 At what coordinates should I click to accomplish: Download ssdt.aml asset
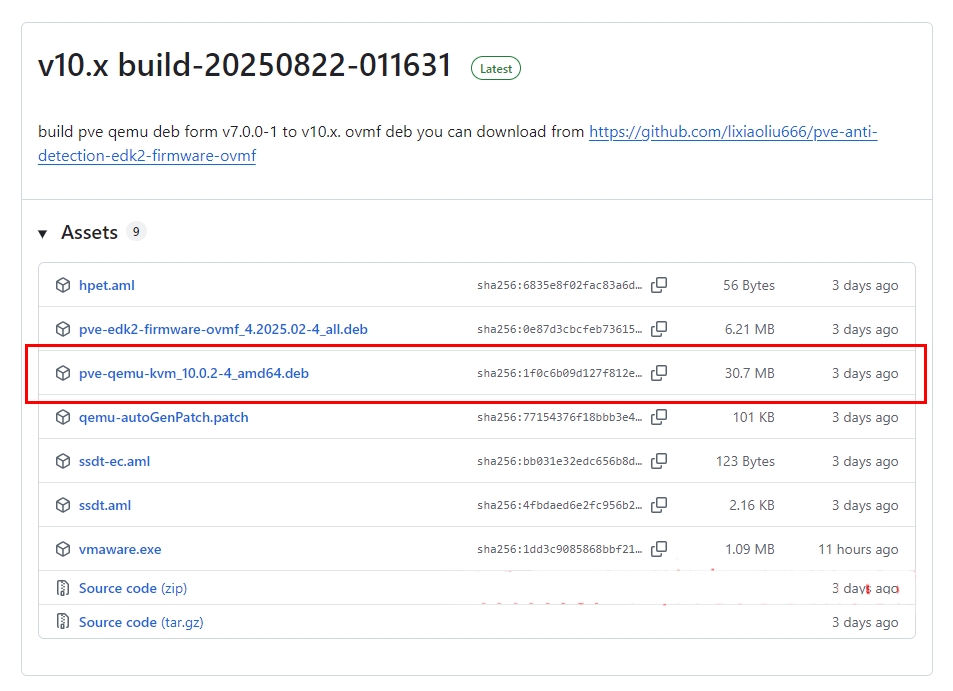click(x=105, y=505)
